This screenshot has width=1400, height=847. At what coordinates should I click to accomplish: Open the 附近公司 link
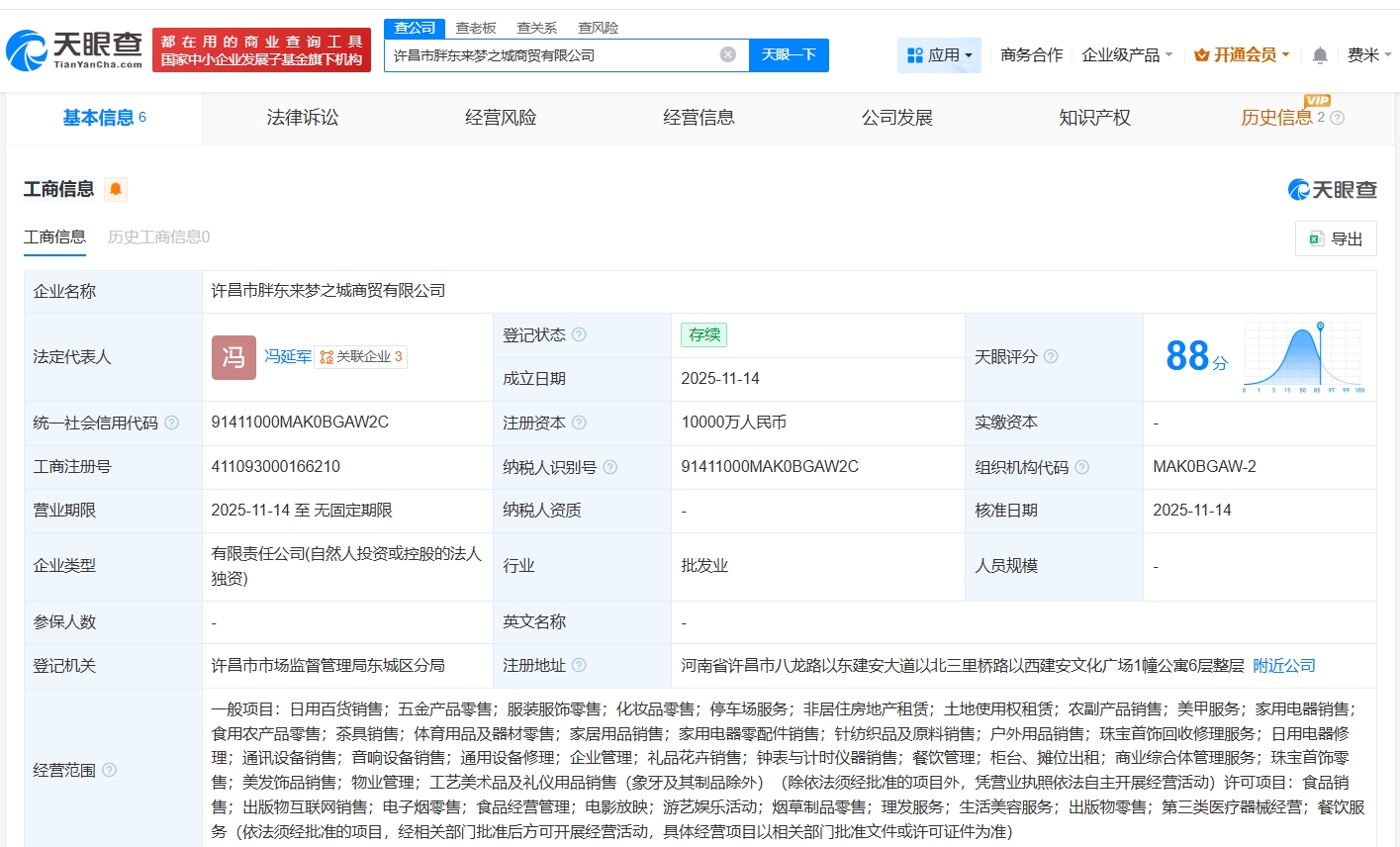(x=1283, y=665)
